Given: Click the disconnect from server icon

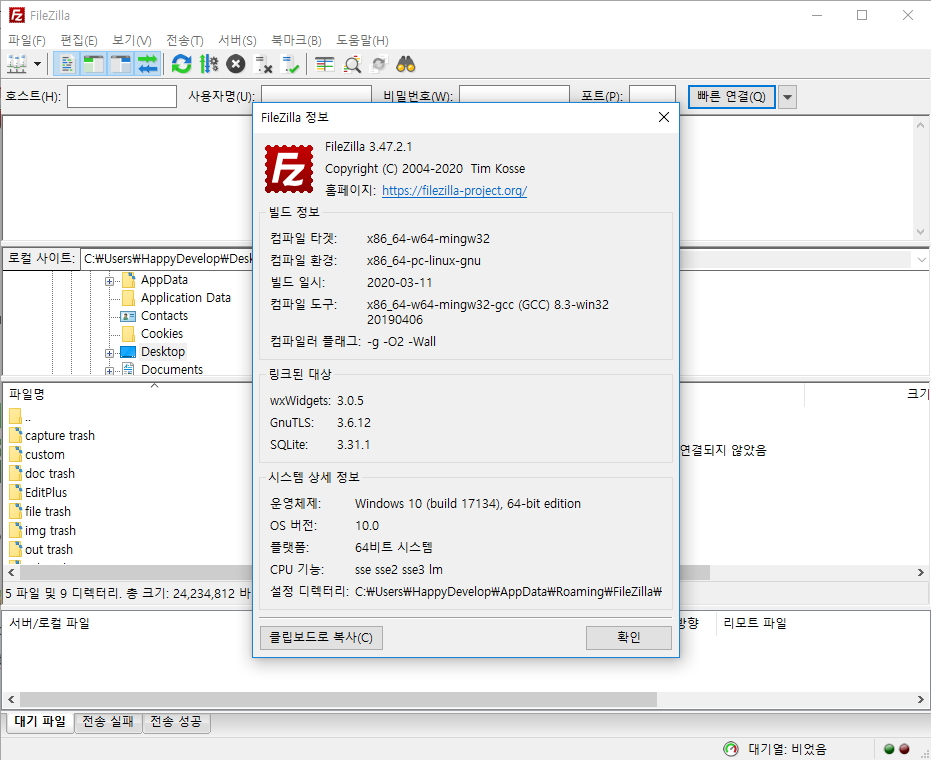Looking at the screenshot, I should click(x=262, y=64).
